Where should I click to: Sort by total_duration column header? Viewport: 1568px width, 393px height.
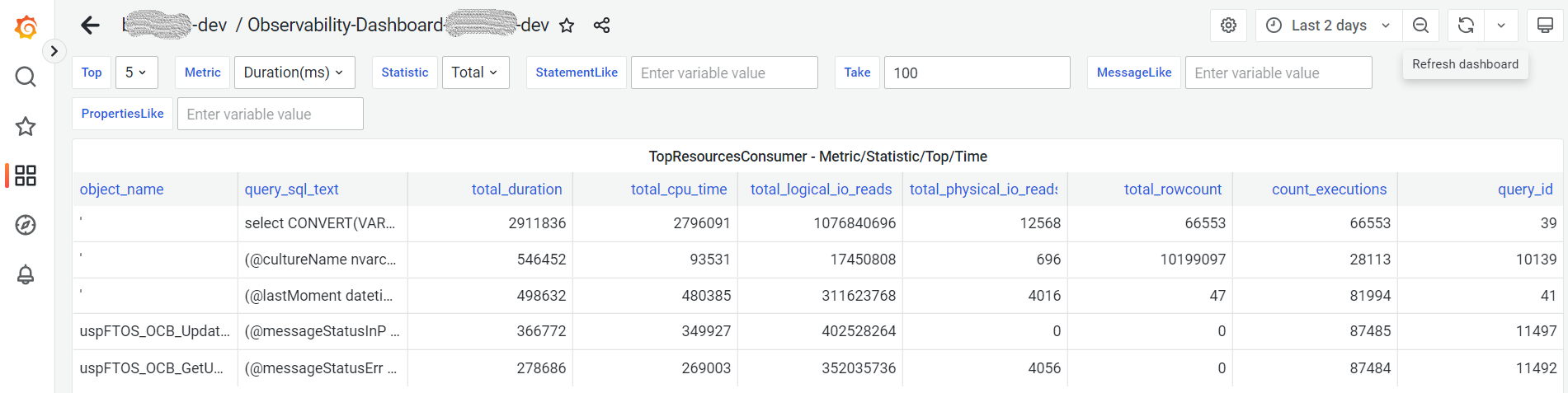click(516, 189)
